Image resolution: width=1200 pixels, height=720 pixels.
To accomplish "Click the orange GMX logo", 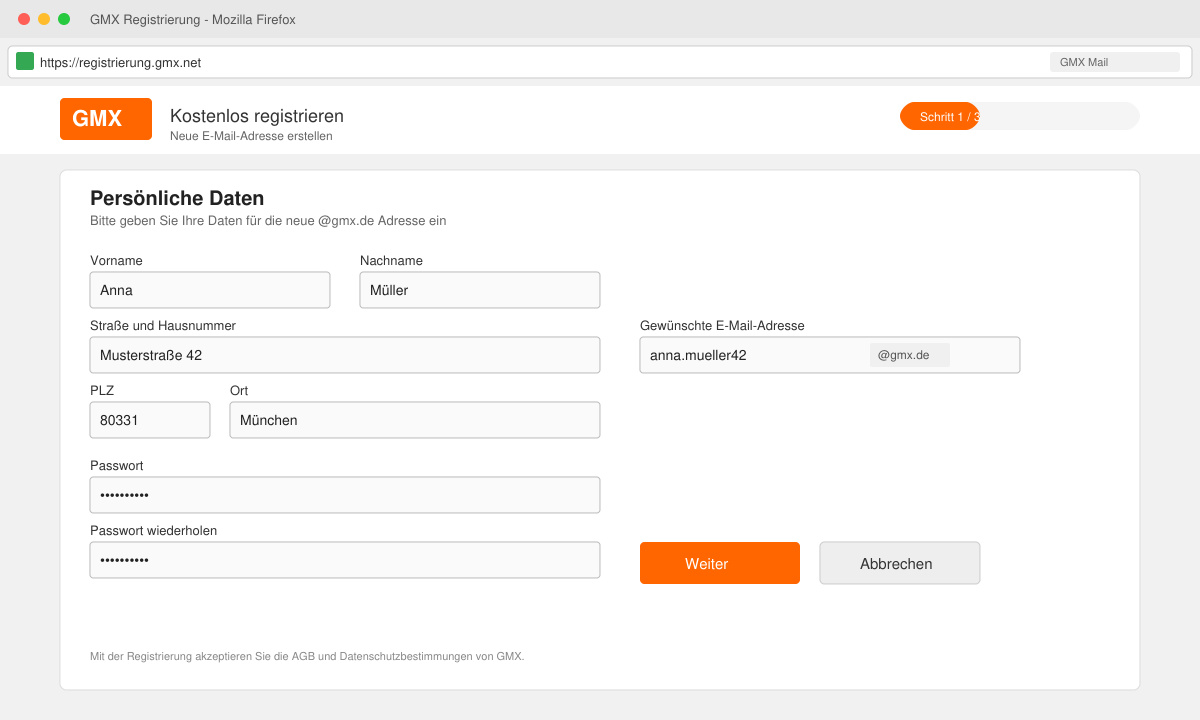I will pos(106,119).
